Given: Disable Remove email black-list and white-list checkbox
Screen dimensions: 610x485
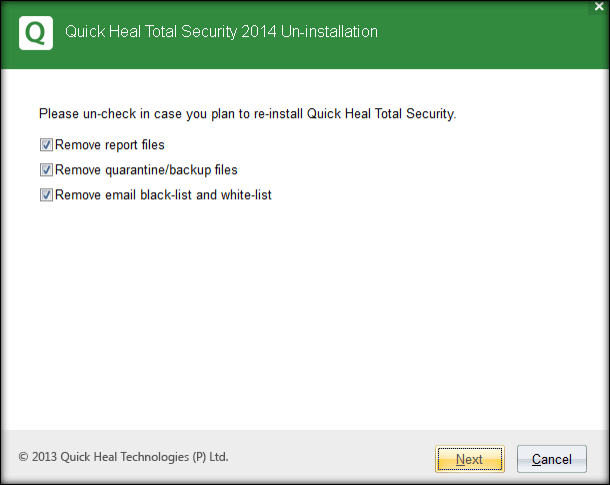Looking at the screenshot, I should point(46,195).
